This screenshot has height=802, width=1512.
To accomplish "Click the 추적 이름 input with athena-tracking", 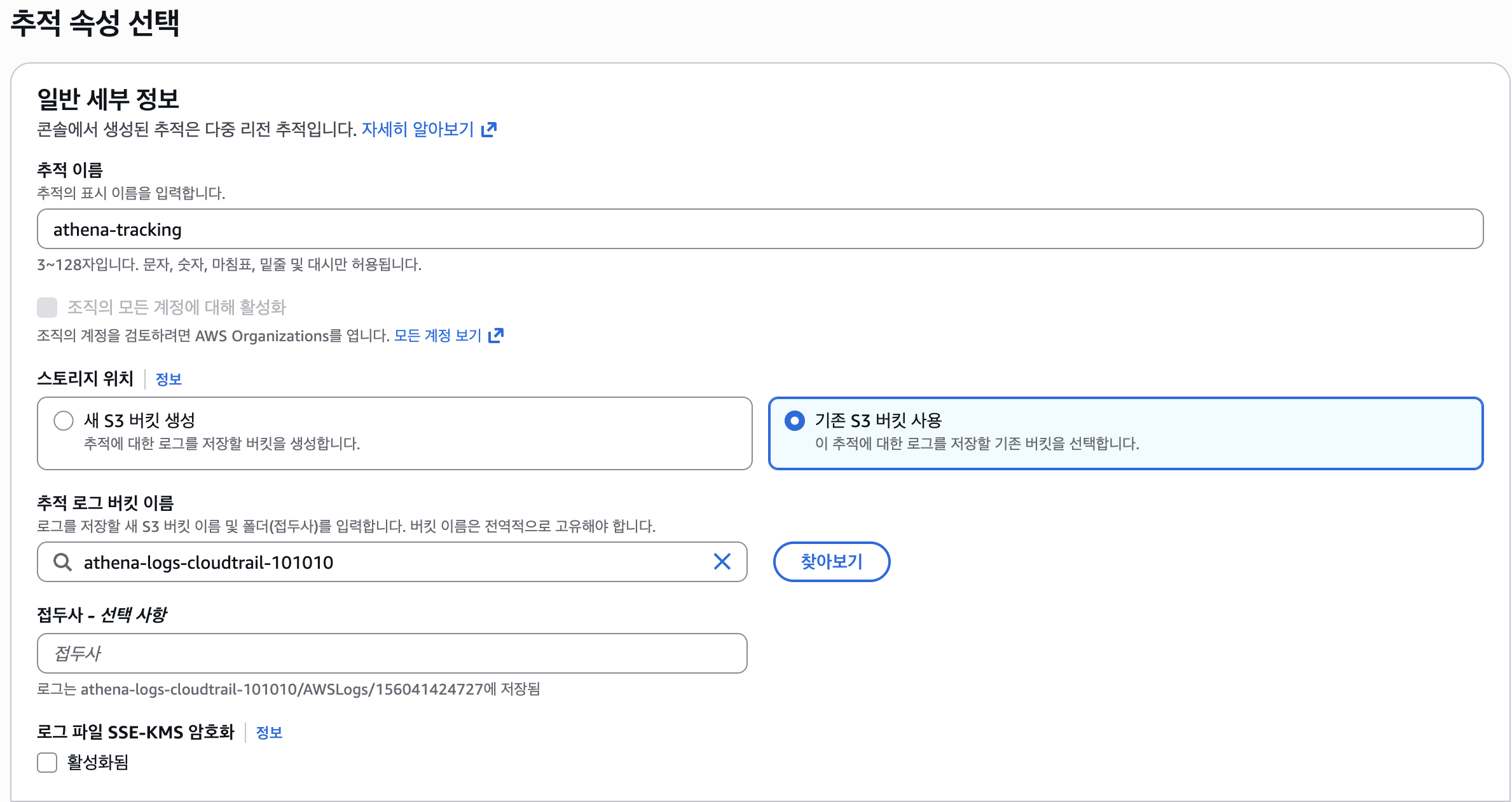I will (x=760, y=229).
